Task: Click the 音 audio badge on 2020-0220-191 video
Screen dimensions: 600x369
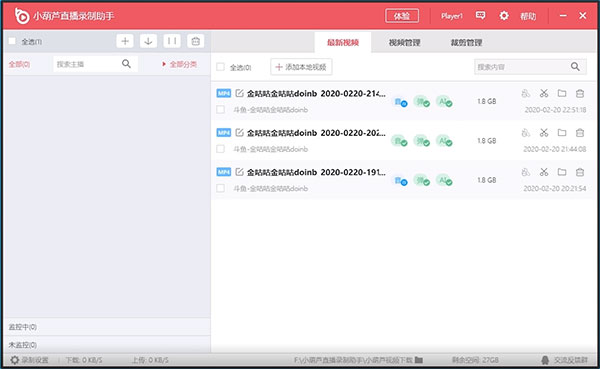Action: pos(400,180)
